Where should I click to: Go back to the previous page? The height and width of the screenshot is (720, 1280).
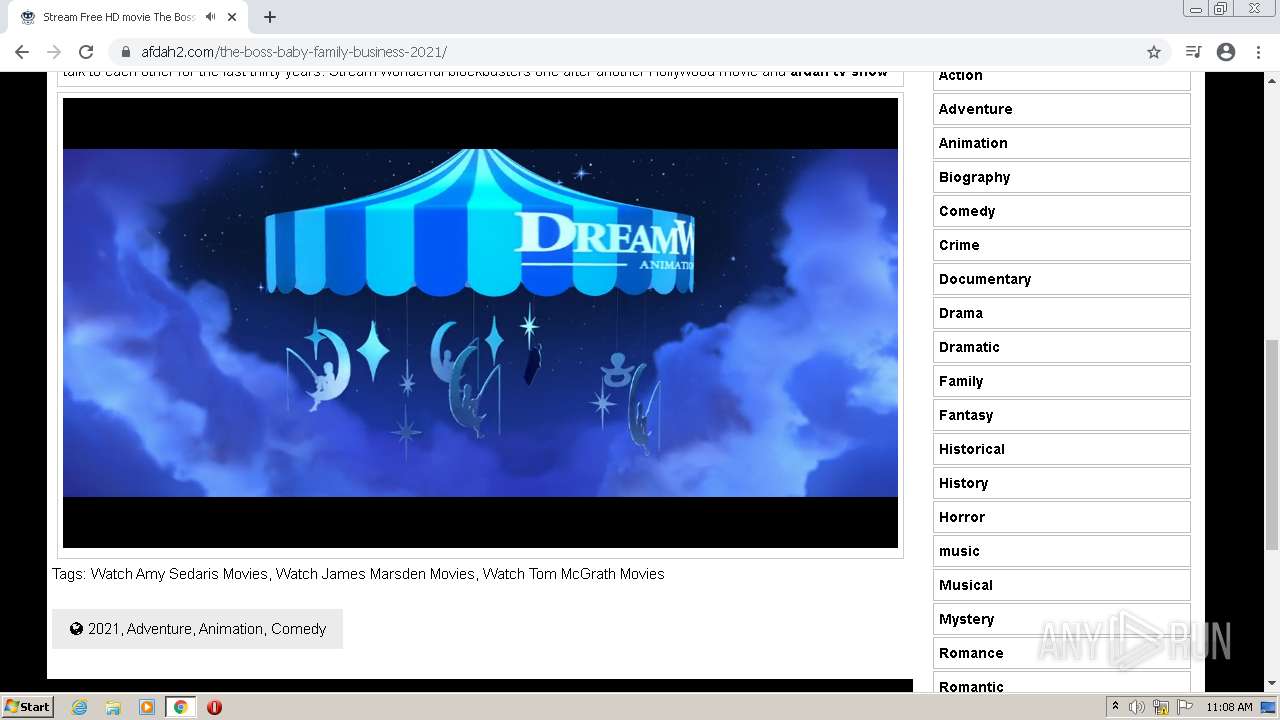(x=22, y=52)
